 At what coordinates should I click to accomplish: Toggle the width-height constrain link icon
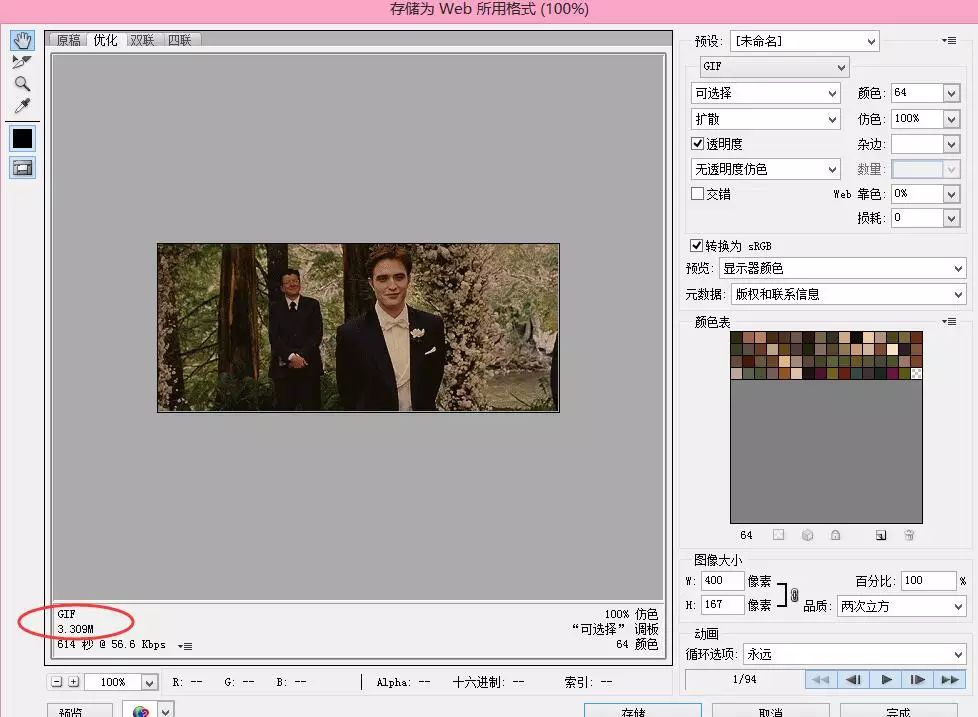794,595
